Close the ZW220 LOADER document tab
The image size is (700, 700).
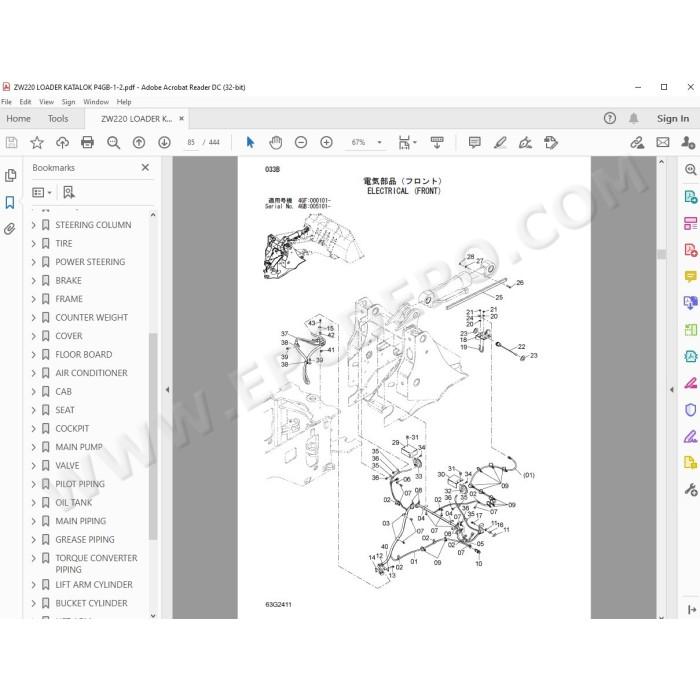coord(181,119)
